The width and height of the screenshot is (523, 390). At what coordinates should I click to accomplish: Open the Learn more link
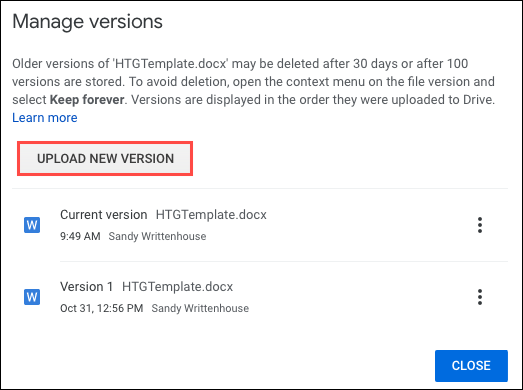(45, 117)
